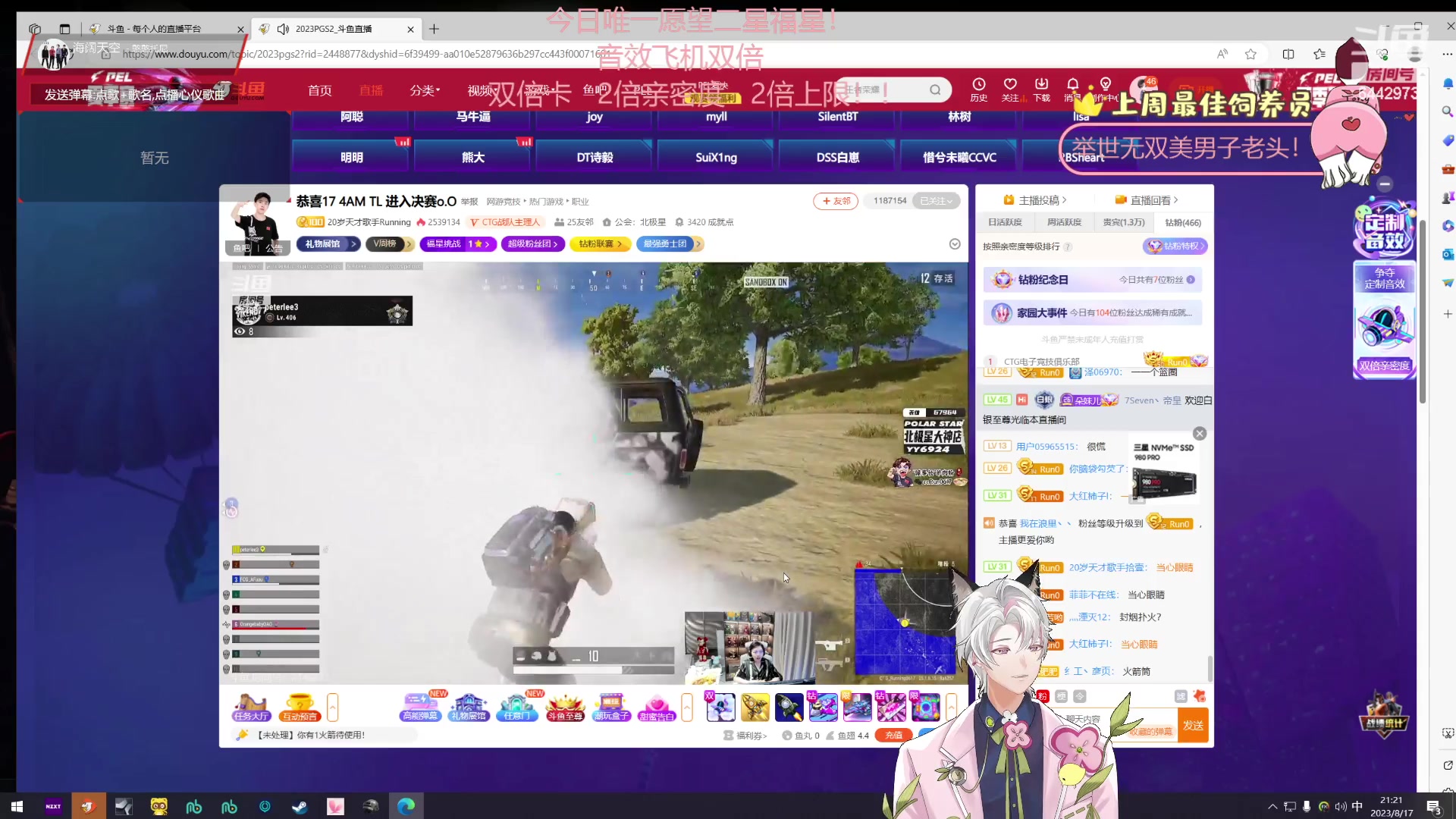Open the 任务大厅 task hall icon

click(x=251, y=707)
